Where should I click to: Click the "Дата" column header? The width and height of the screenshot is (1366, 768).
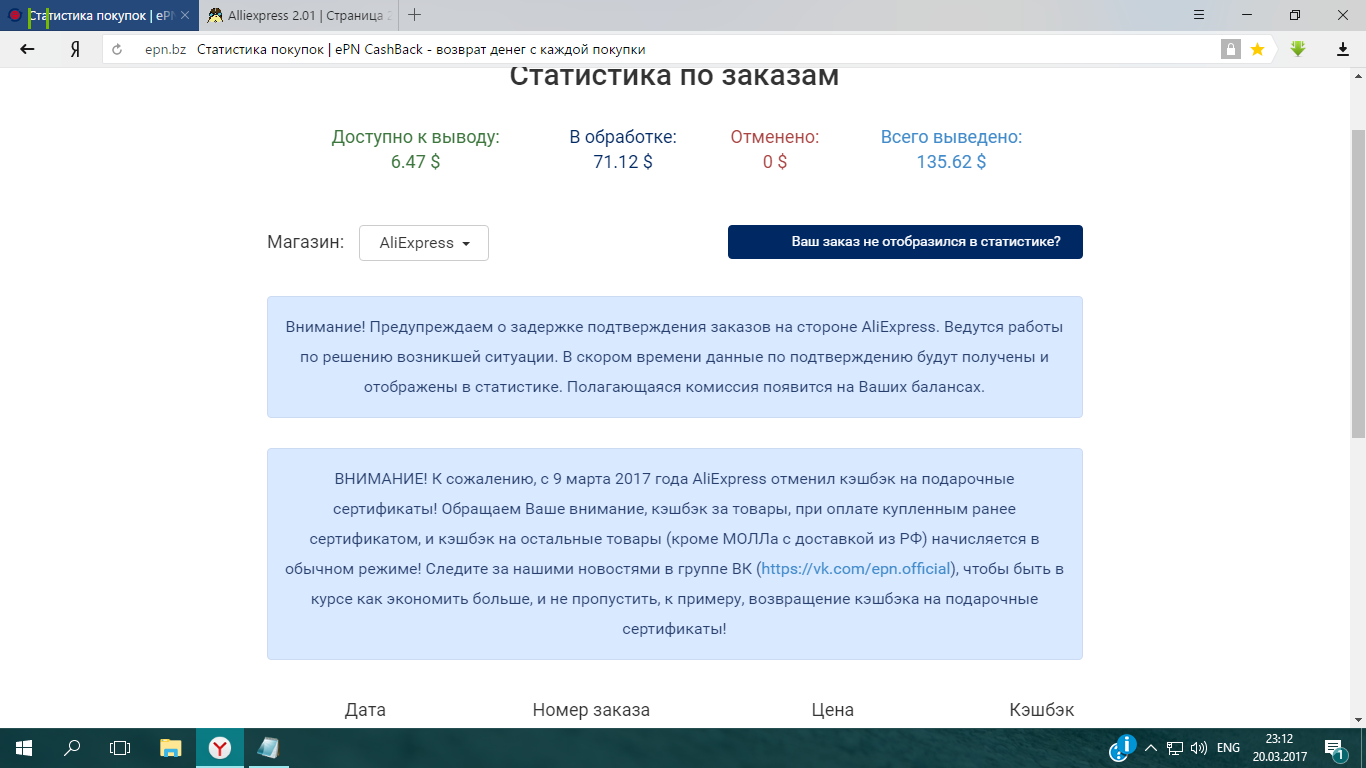[x=365, y=710]
